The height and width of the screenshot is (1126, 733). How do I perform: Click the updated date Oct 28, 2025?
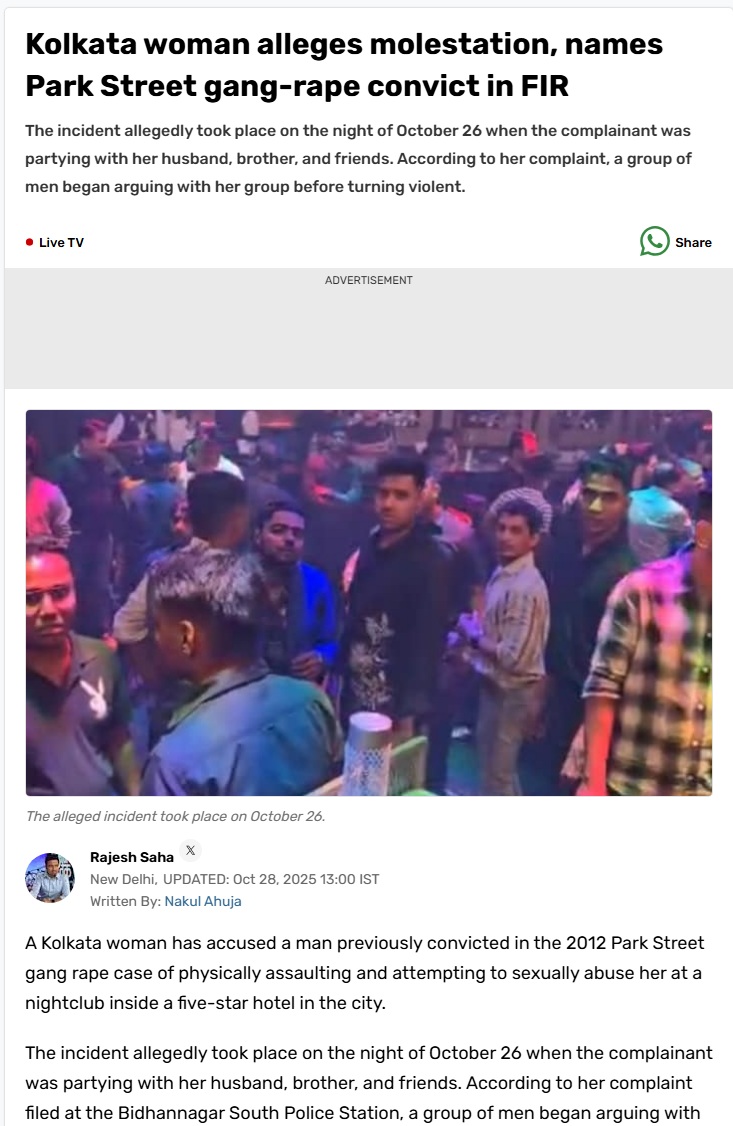pyautogui.click(x=271, y=880)
